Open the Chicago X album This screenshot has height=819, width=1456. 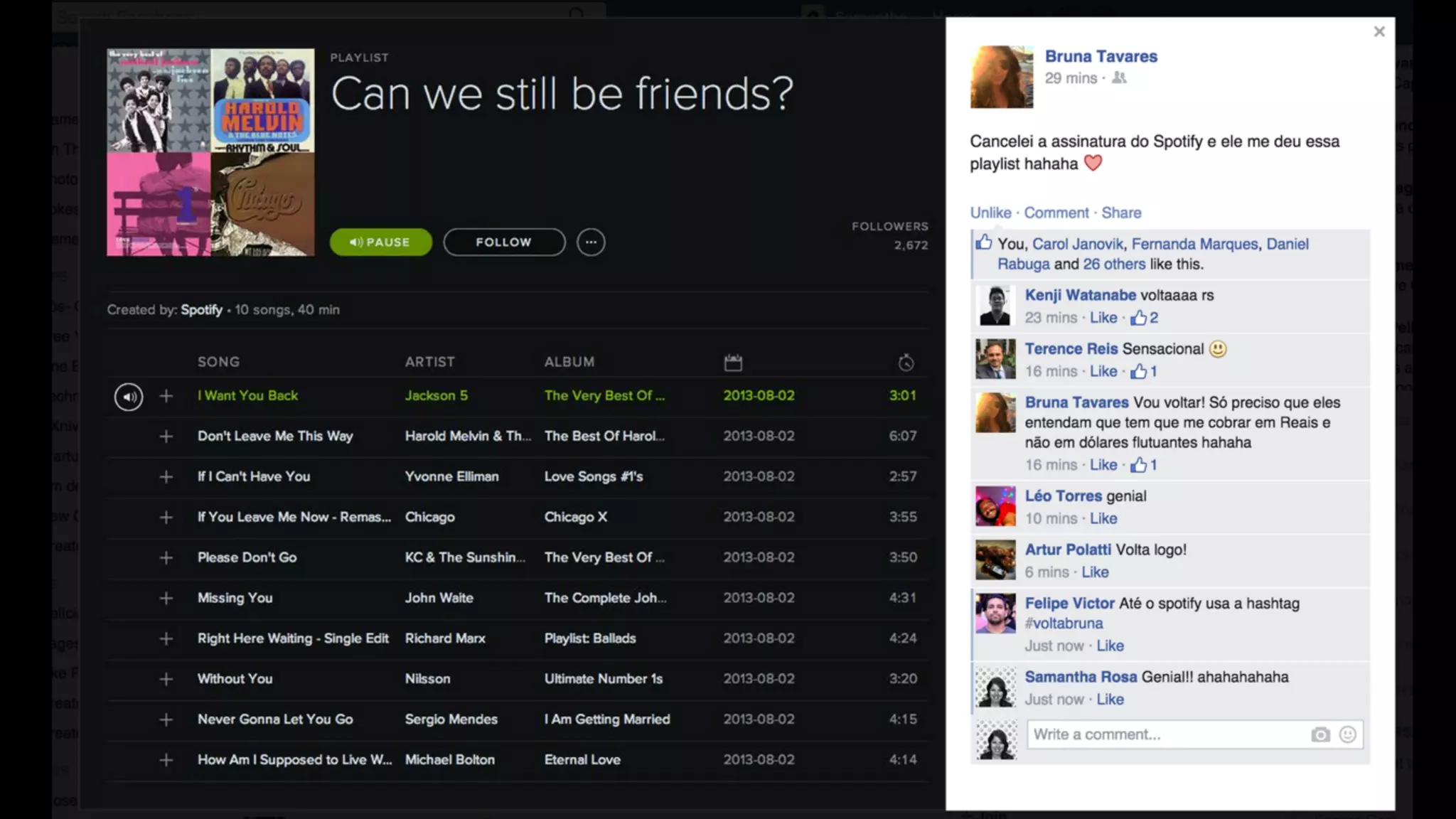click(576, 517)
